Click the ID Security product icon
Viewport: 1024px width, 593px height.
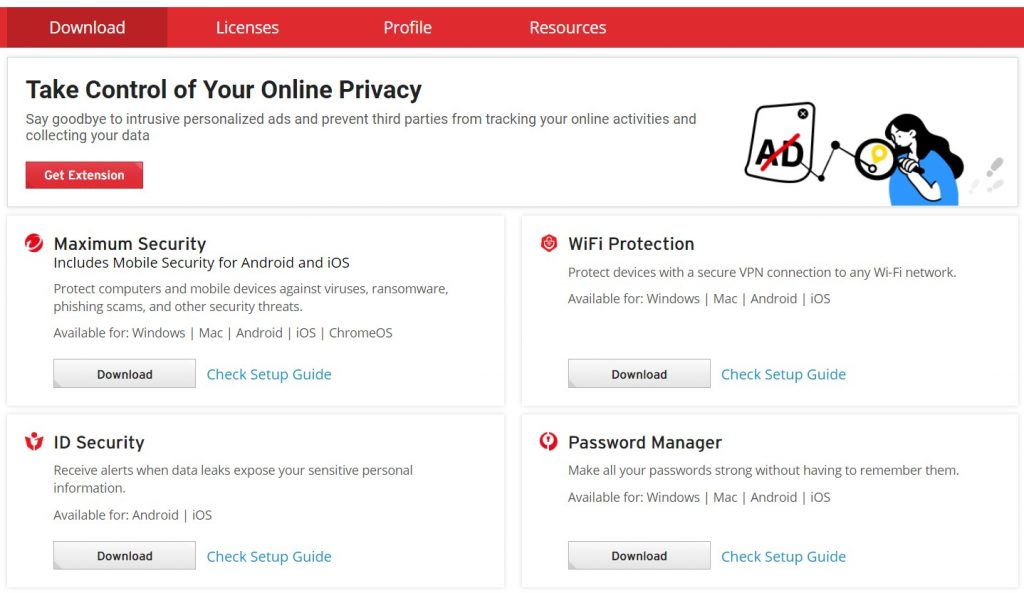(x=34, y=442)
